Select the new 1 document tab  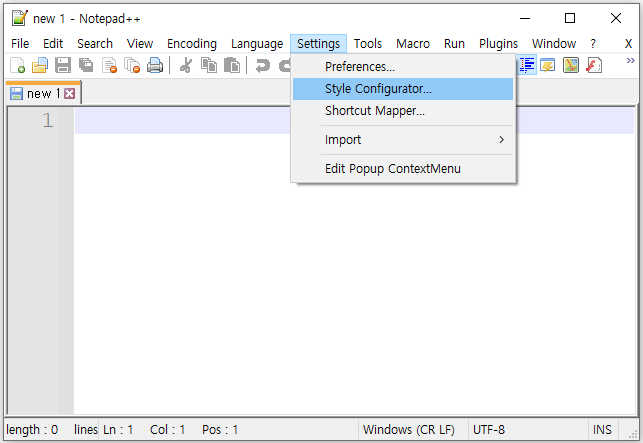point(43,93)
